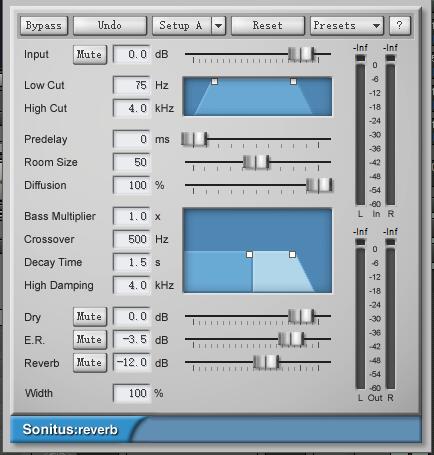
Task: Open the Setup A dropdown arrow
Action: pyautogui.click(x=219, y=26)
